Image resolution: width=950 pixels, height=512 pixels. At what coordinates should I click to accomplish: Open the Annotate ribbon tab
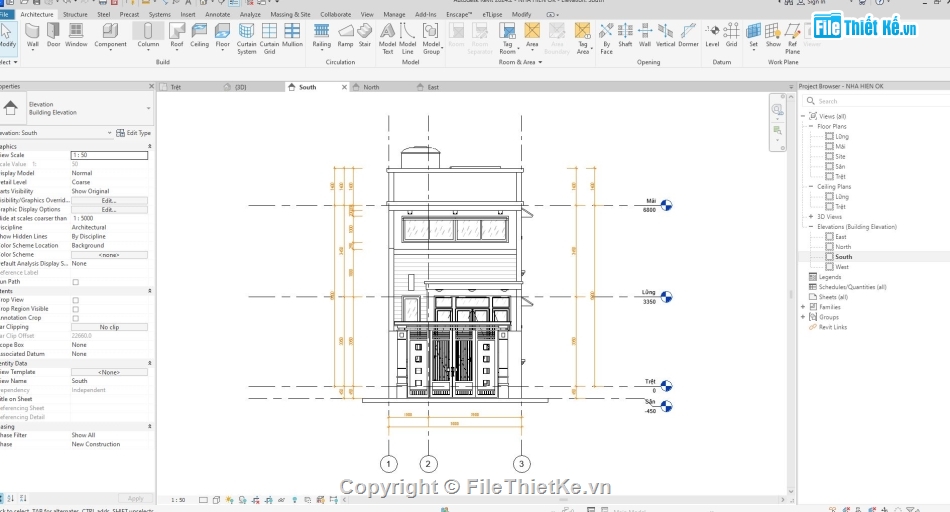pos(218,15)
